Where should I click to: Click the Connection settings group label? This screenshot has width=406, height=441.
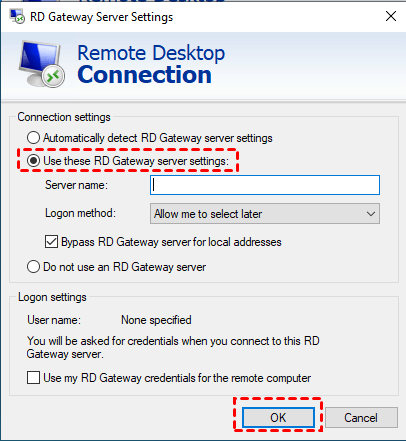pos(64,117)
